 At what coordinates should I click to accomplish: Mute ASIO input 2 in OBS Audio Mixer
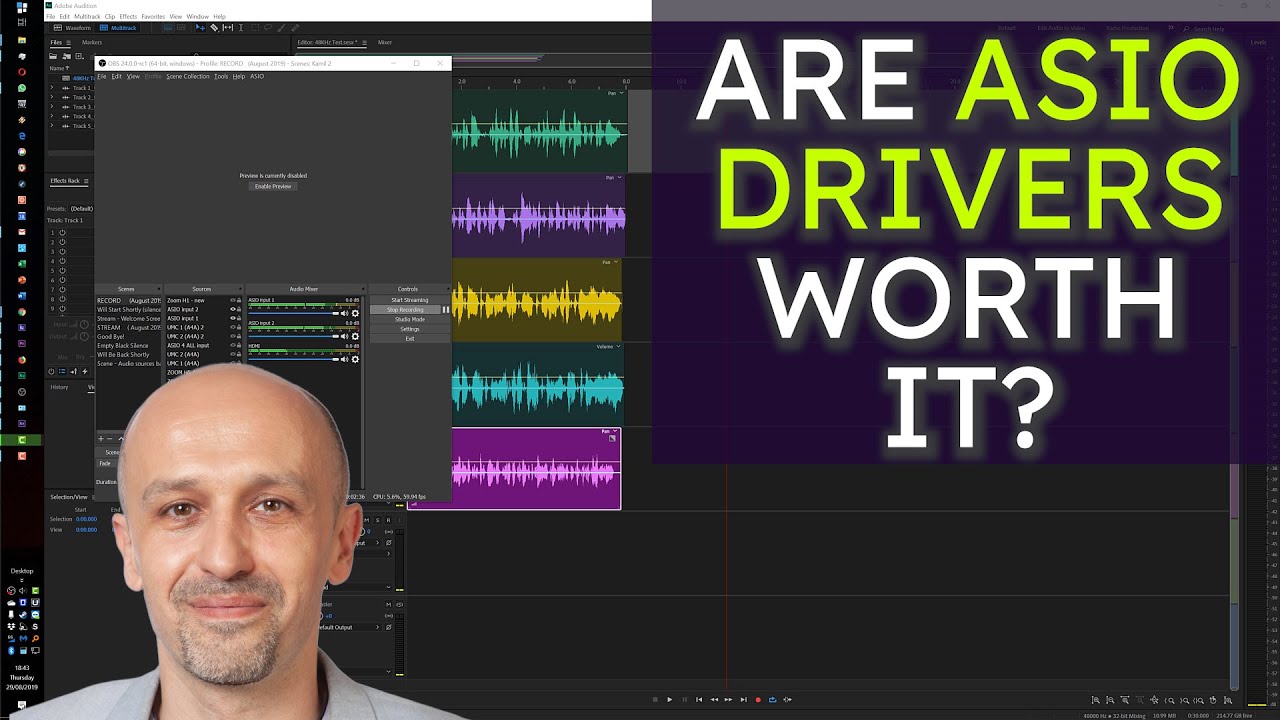[344, 336]
